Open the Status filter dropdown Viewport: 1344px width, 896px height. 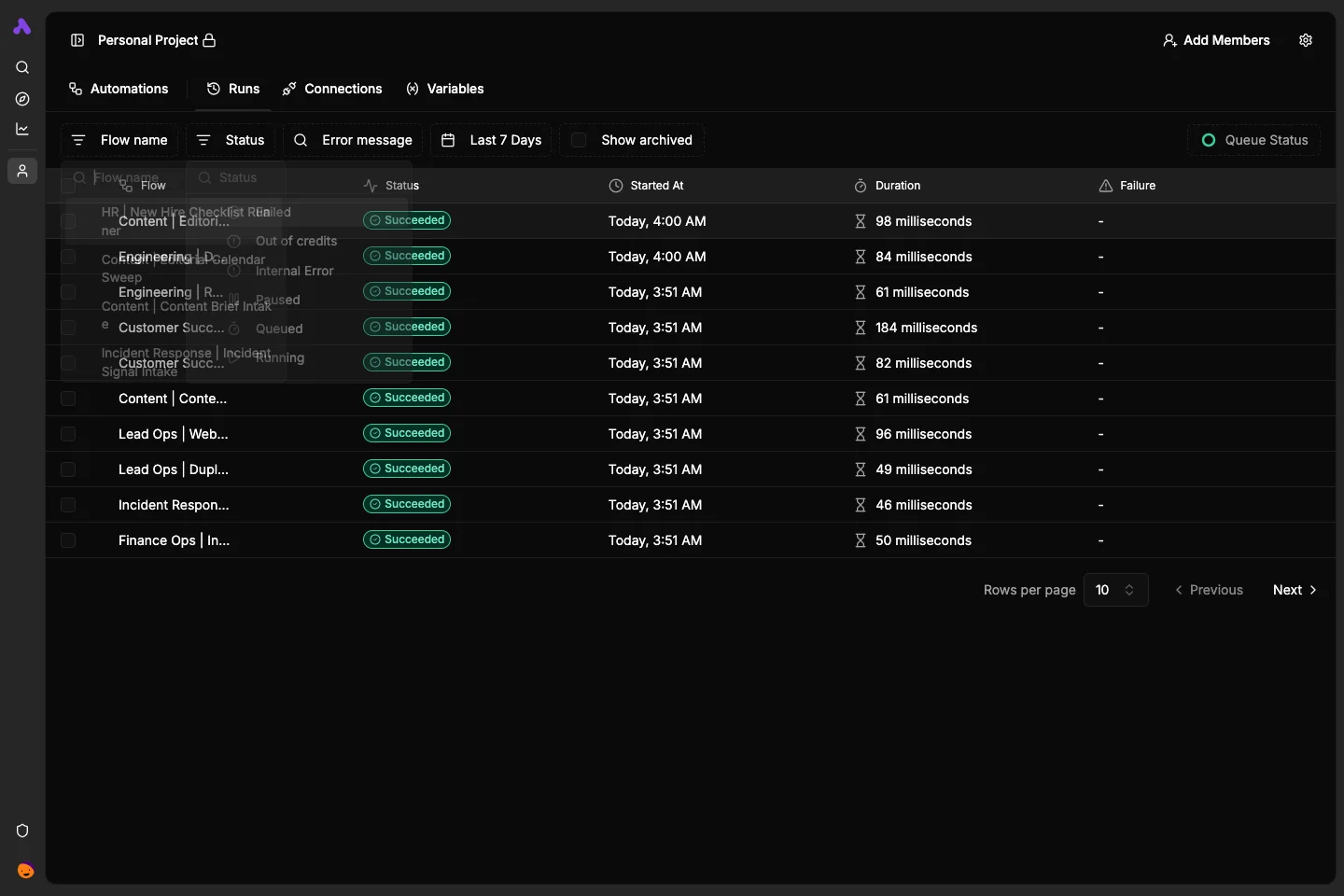coord(231,140)
